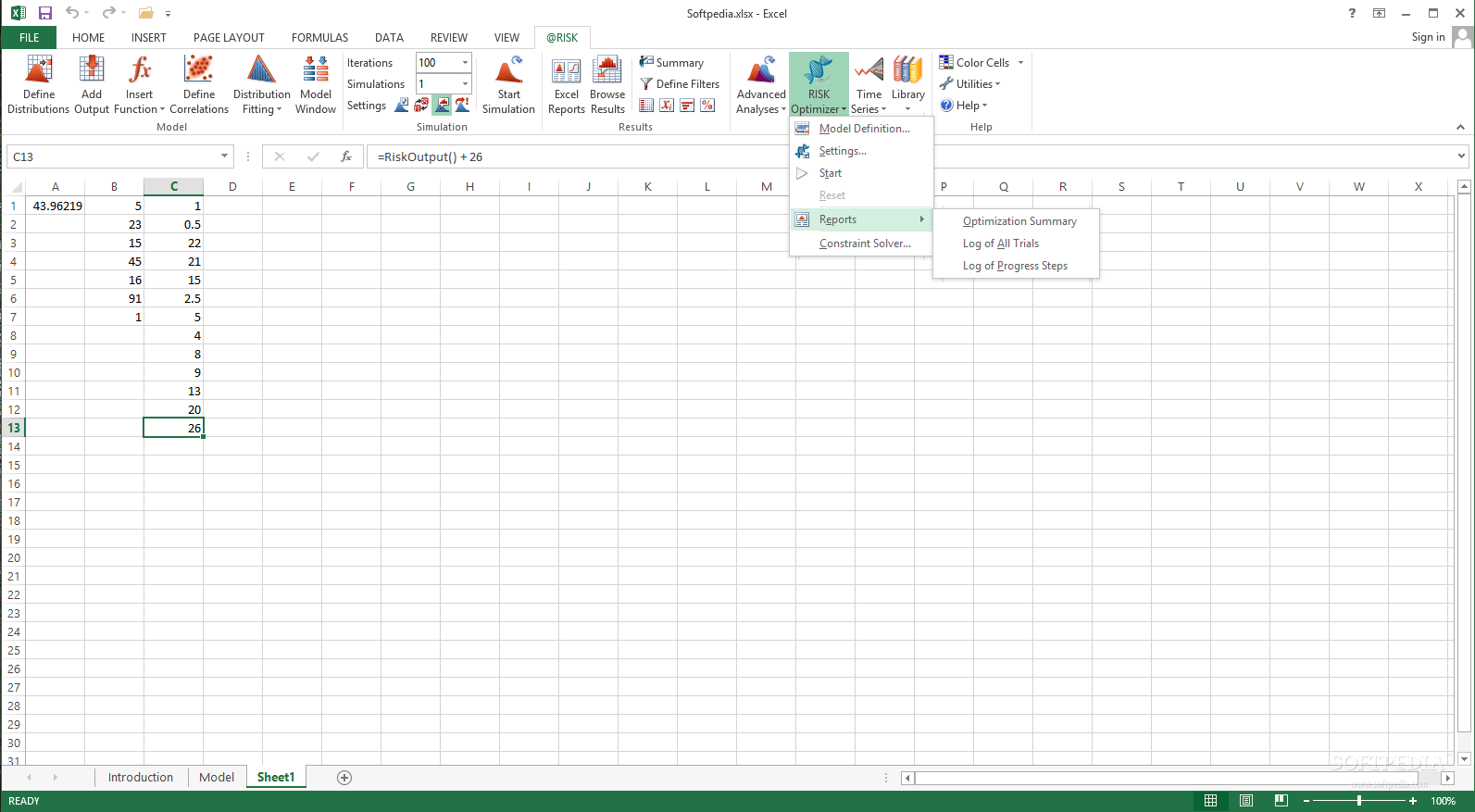This screenshot has height=812, width=1475.
Task: Choose Log of All Trials
Action: (1017, 244)
